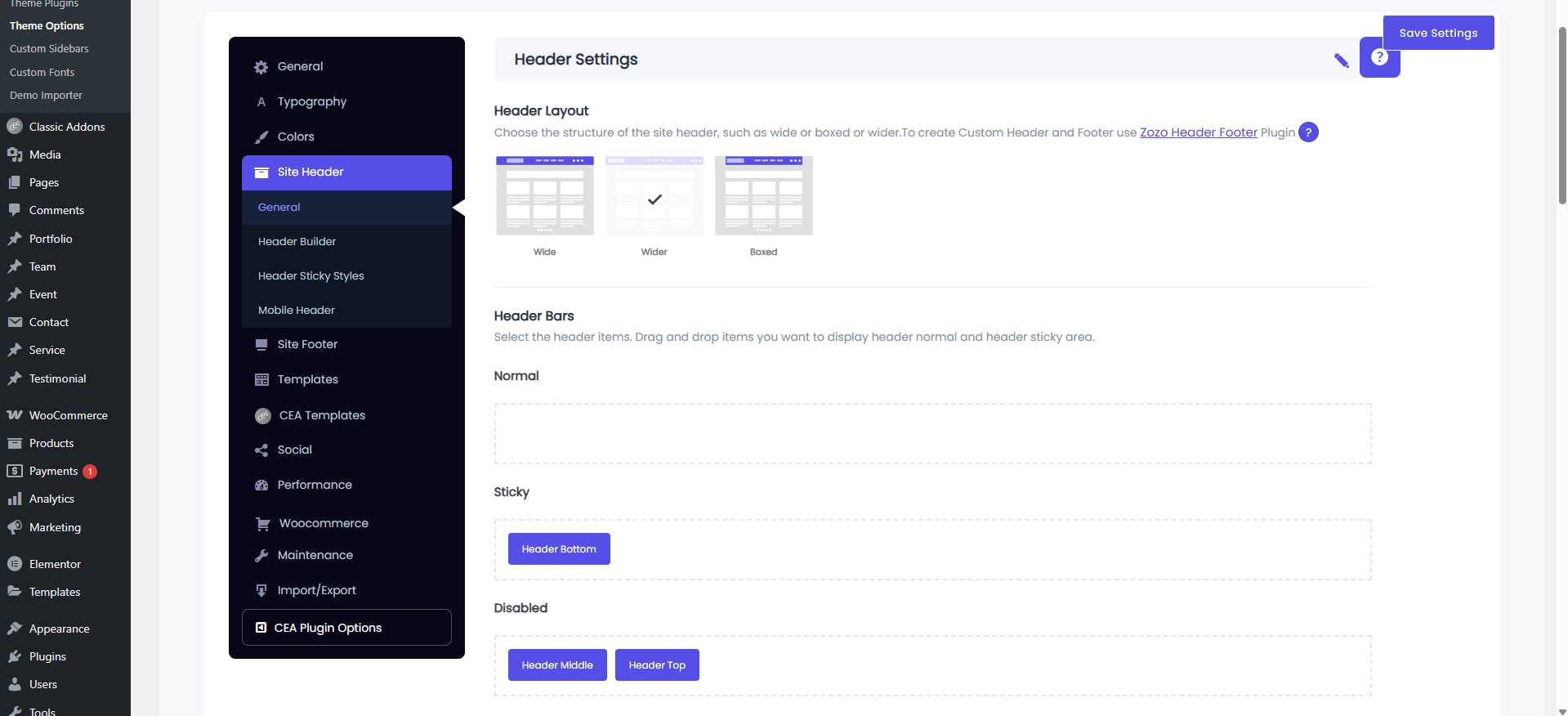This screenshot has width=1568, height=716.
Task: Click the page vertical scrollbar
Action: (x=1562, y=114)
